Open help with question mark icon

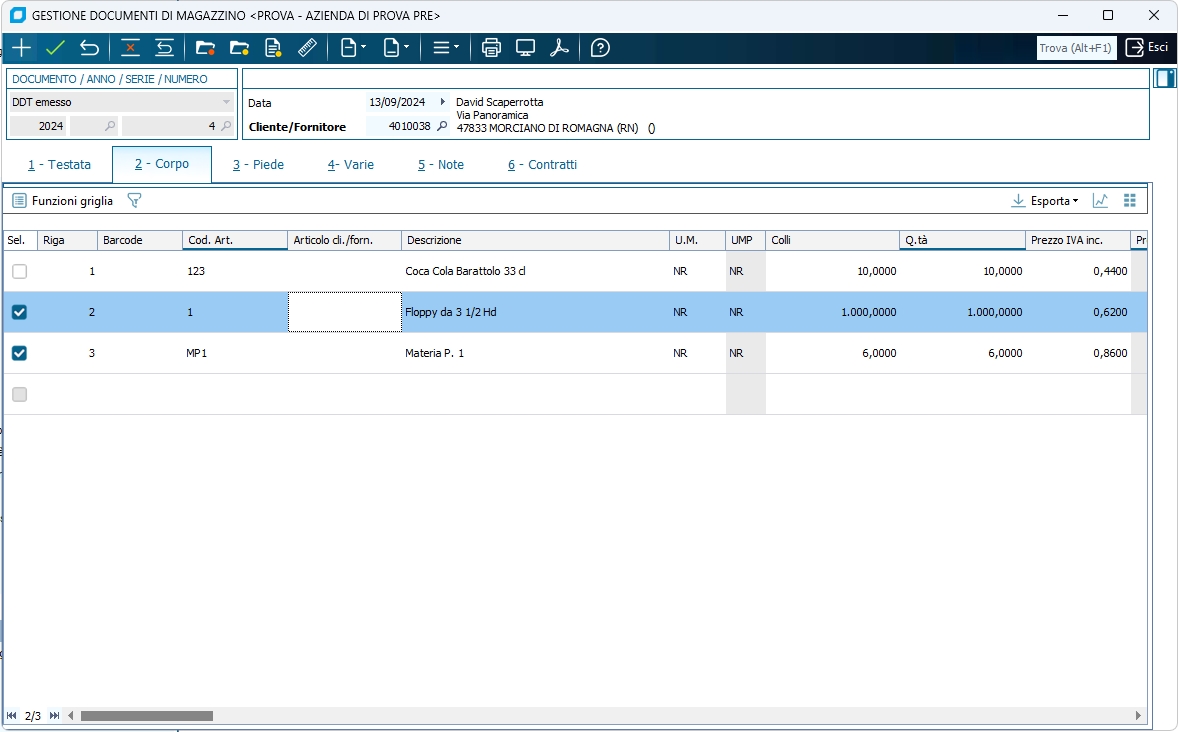pos(600,48)
